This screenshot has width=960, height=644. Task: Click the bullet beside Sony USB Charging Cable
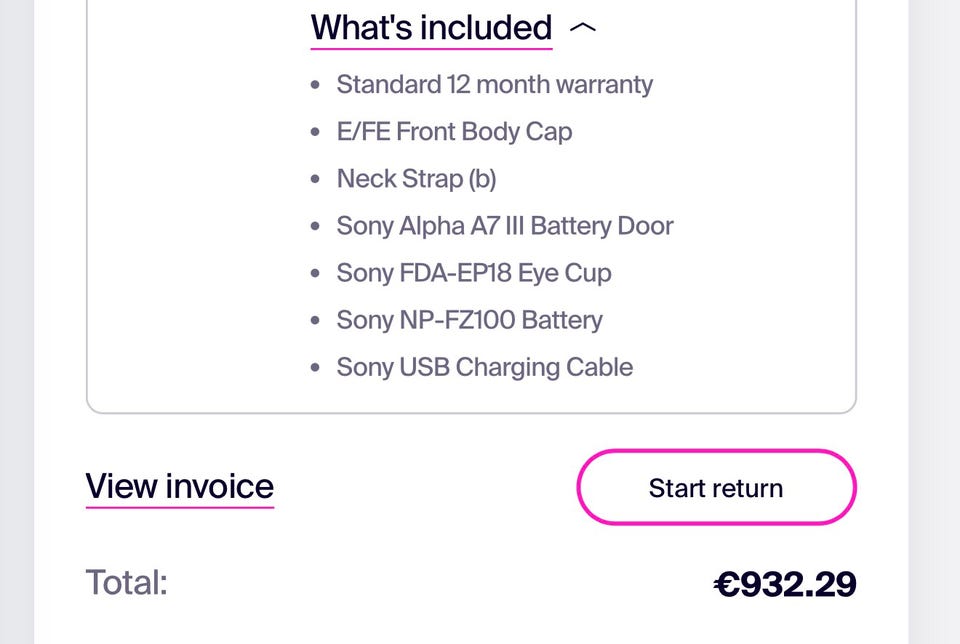click(x=316, y=368)
